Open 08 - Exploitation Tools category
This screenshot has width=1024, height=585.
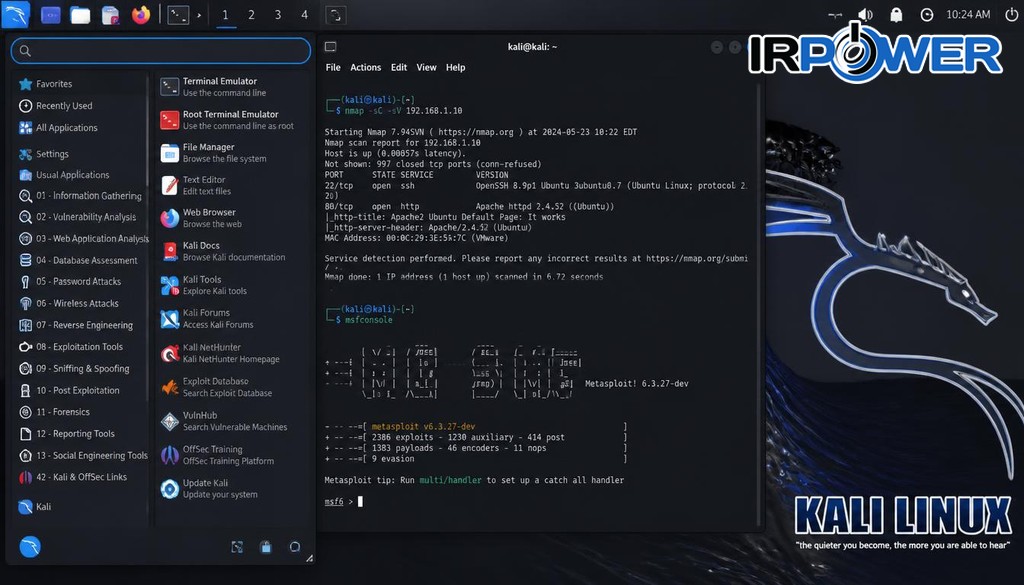pos(79,347)
